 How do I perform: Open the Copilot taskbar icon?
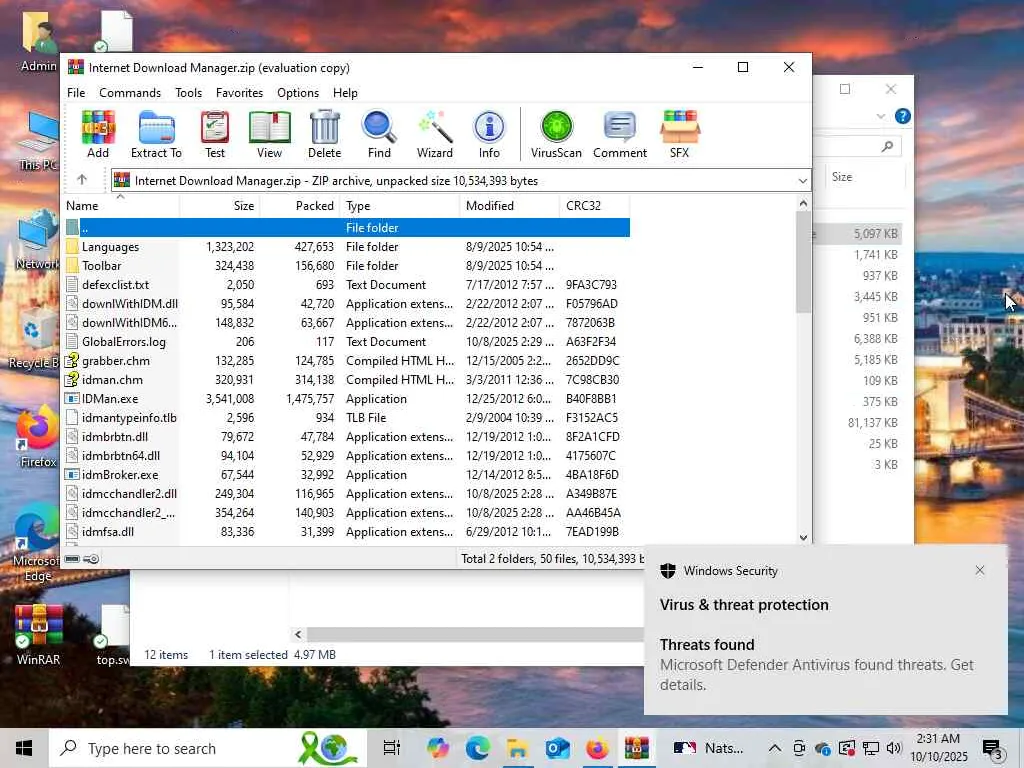[x=438, y=748]
